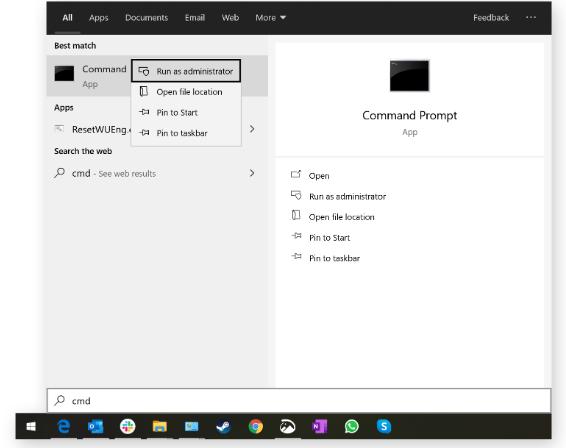Expand the More dropdown filter
The width and height of the screenshot is (566, 448).
tap(270, 17)
